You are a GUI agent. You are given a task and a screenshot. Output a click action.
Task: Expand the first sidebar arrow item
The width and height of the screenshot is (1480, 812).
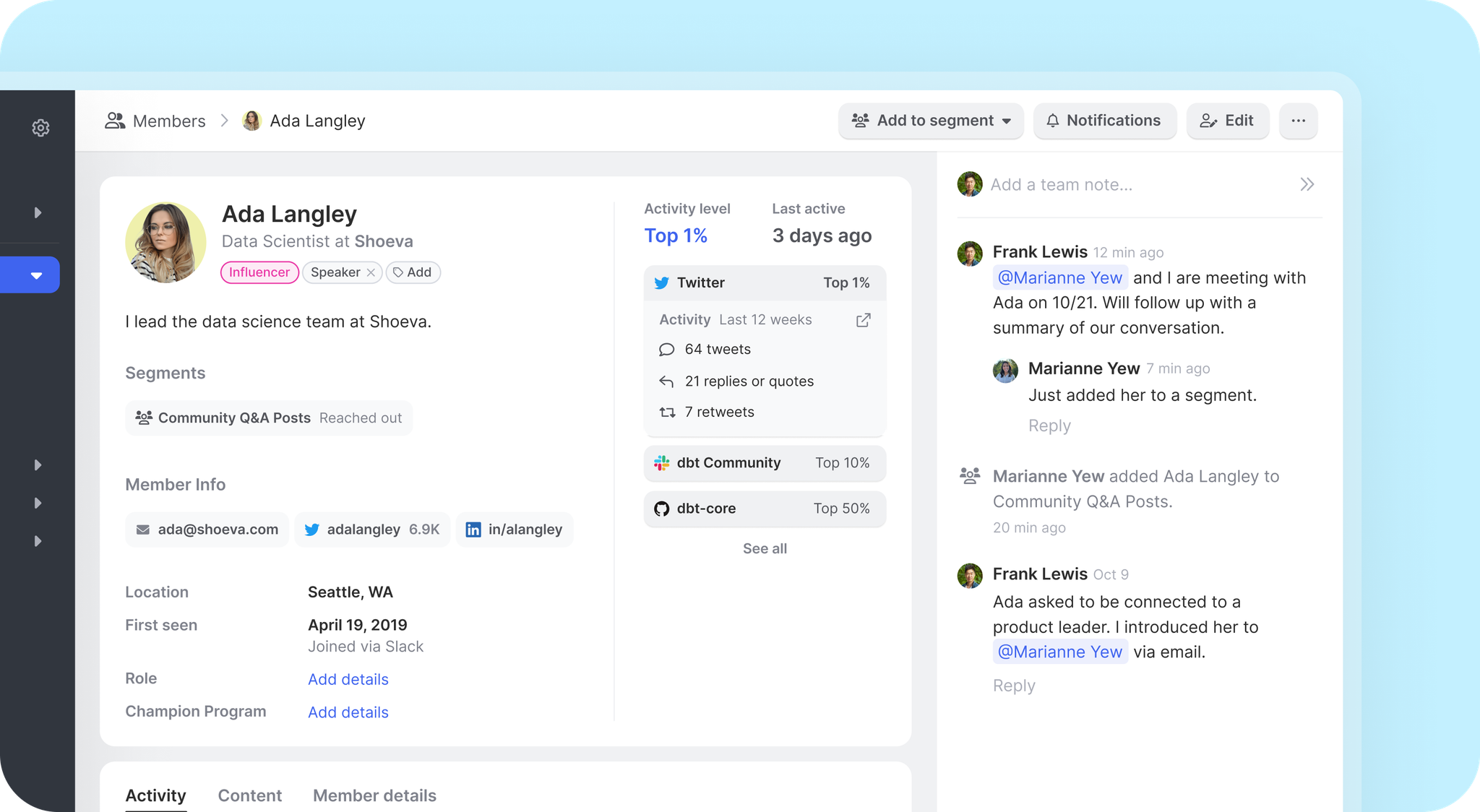38,212
